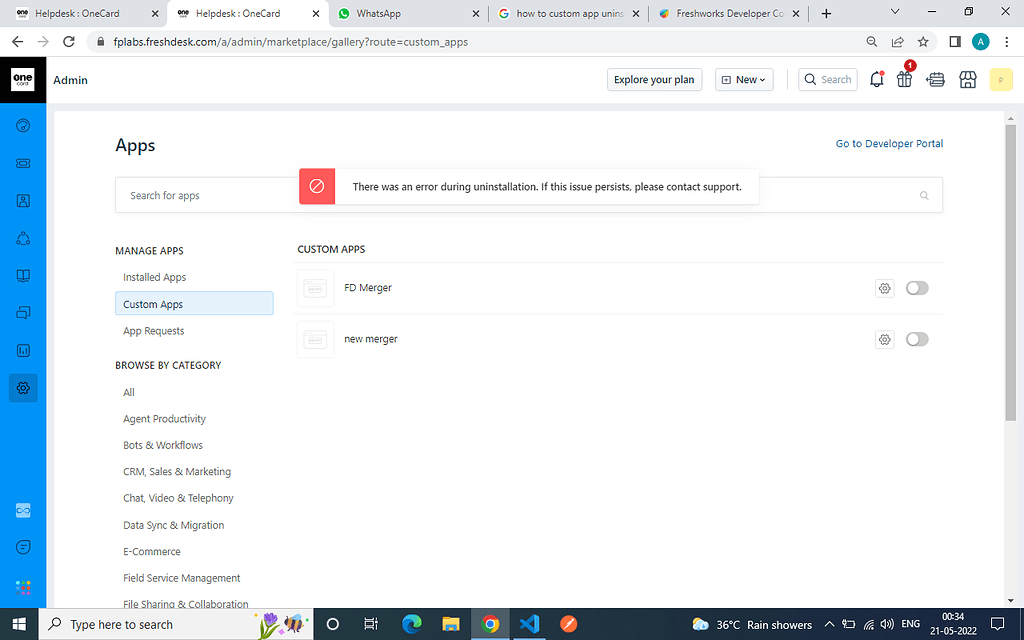Image resolution: width=1024 pixels, height=640 pixels.
Task: Select Custom Apps under Manage Apps
Action: click(152, 303)
